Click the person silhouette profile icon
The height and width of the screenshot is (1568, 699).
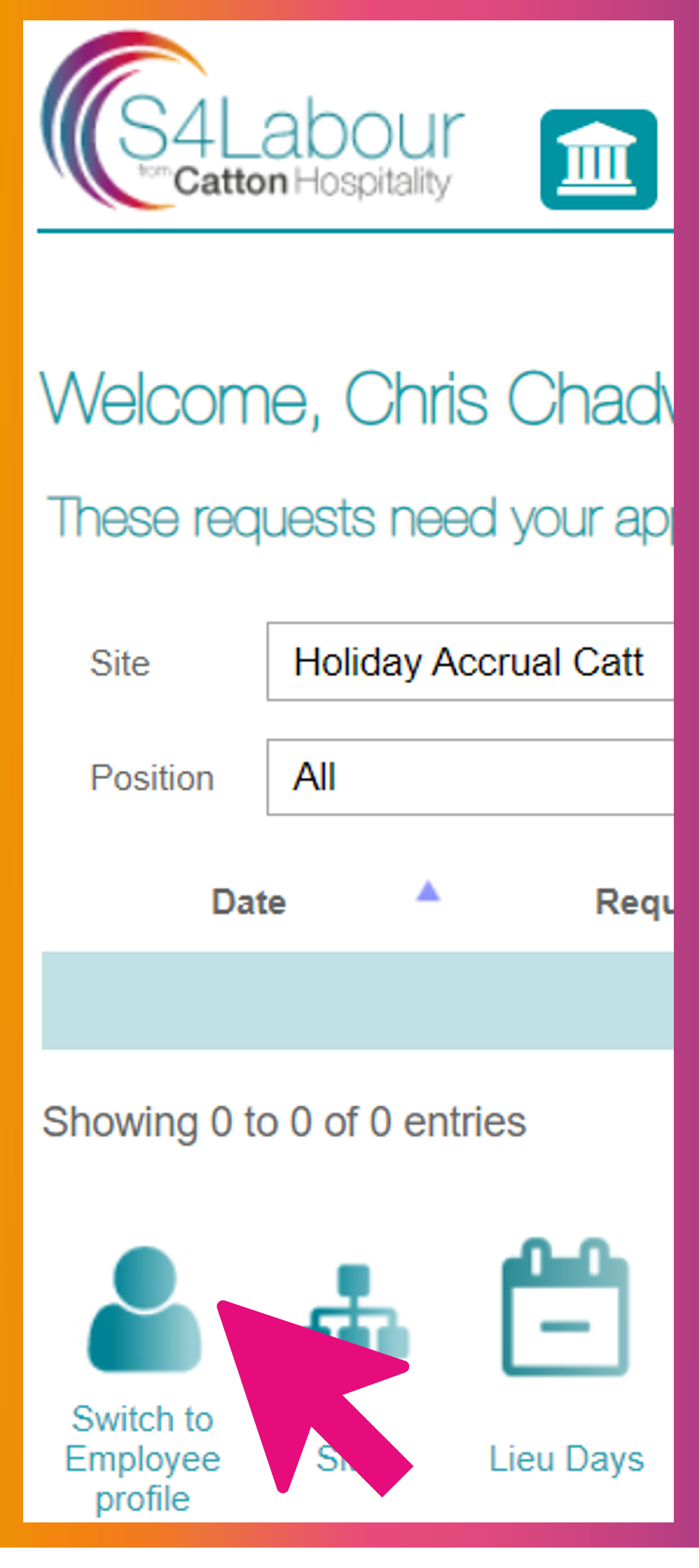[144, 1309]
